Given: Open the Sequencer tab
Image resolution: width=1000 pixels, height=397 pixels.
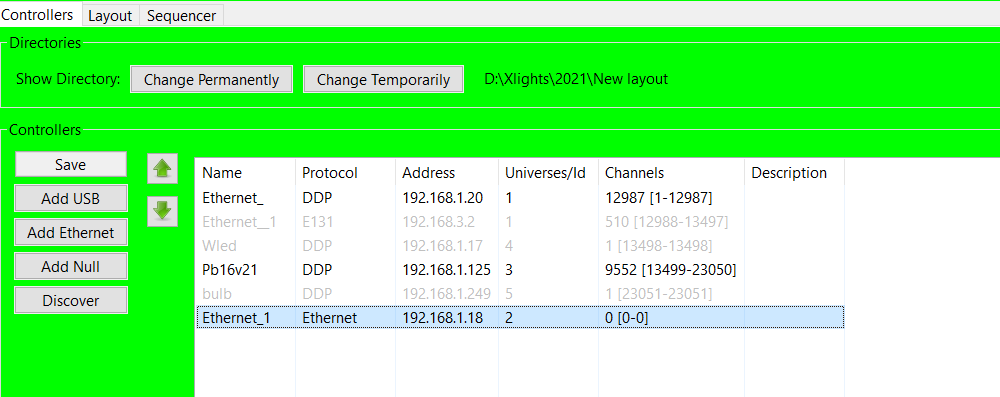Looking at the screenshot, I should click(182, 15).
